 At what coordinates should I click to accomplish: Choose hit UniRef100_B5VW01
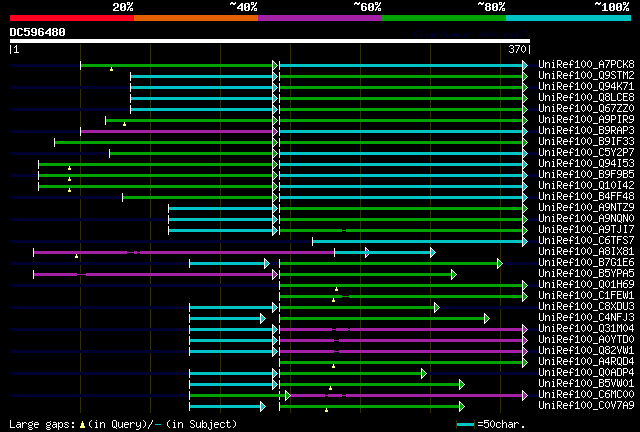click(586, 384)
